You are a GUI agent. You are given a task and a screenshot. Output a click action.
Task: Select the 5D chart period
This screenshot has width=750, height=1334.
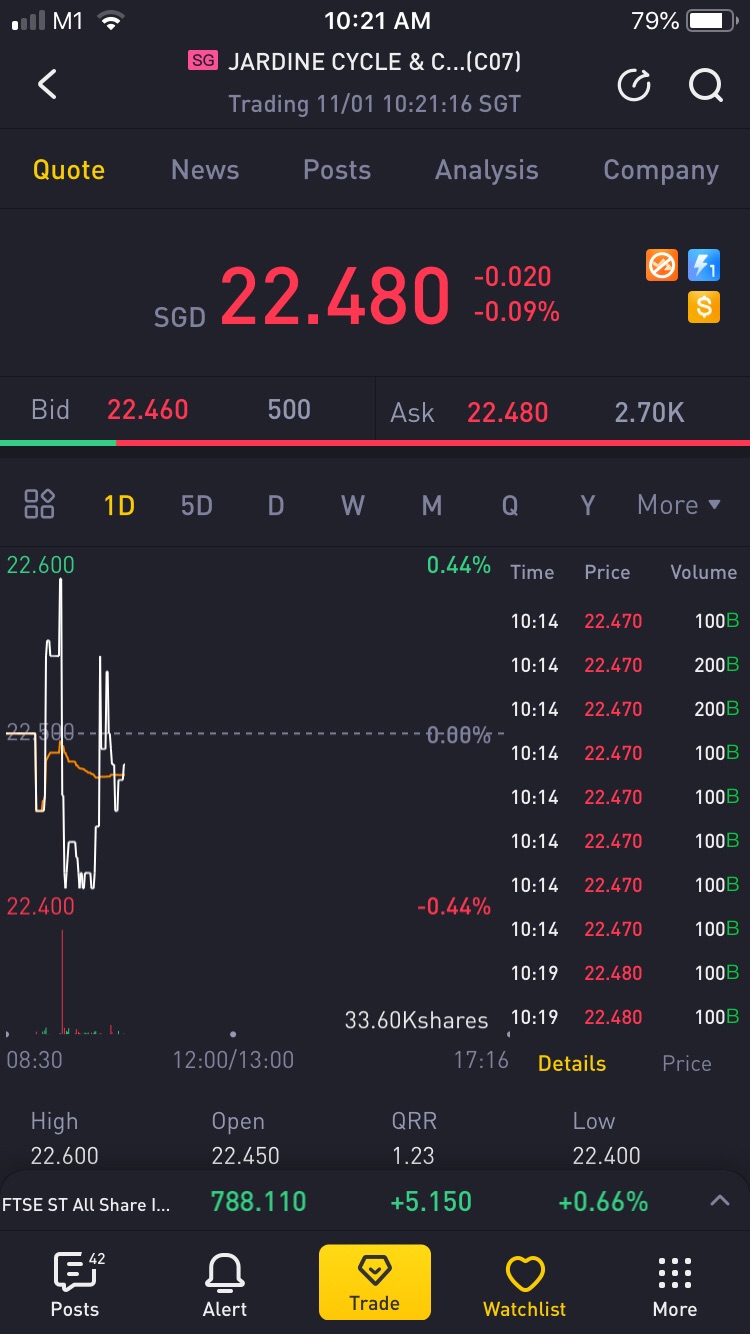pos(197,505)
